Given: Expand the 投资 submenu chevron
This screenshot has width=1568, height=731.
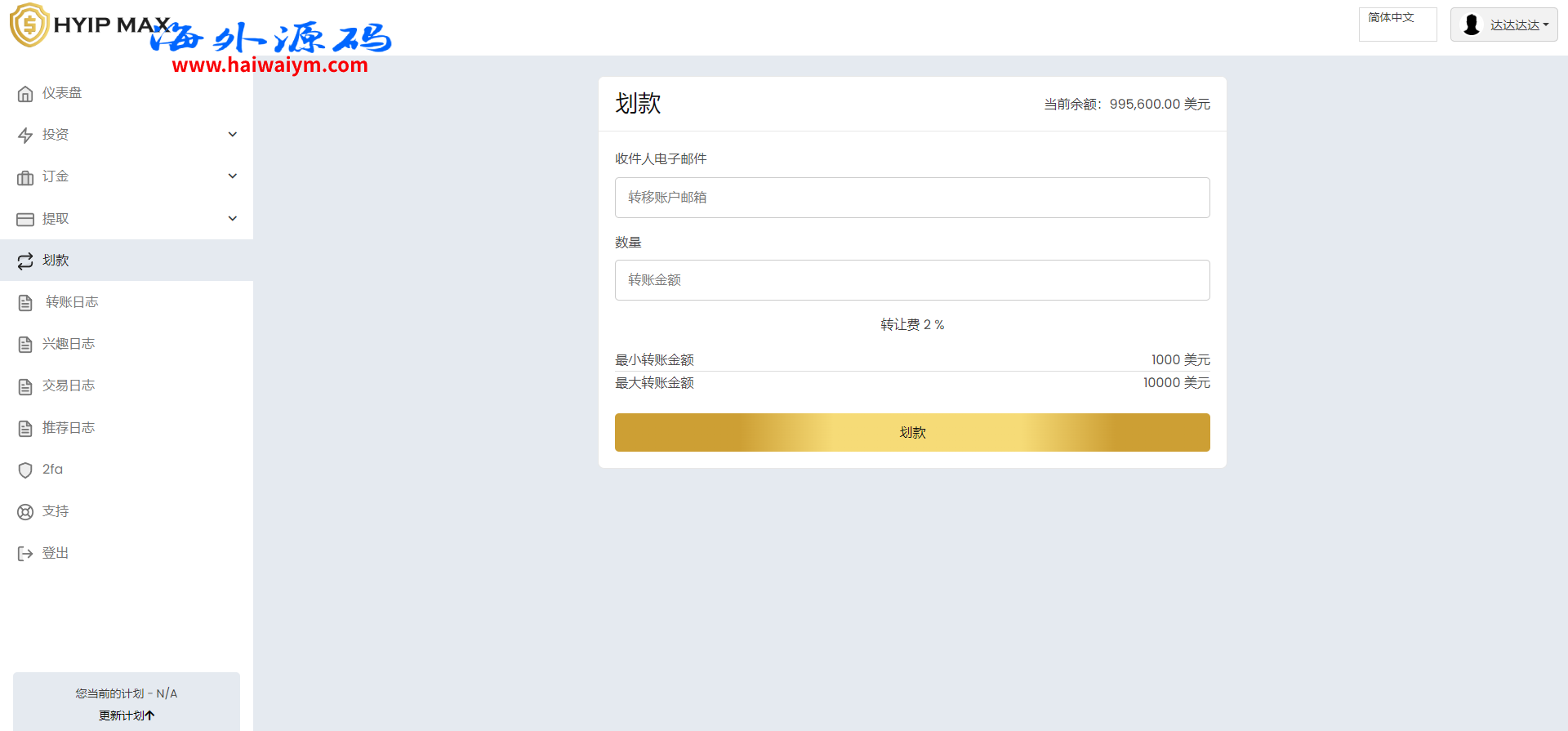Looking at the screenshot, I should [x=233, y=135].
